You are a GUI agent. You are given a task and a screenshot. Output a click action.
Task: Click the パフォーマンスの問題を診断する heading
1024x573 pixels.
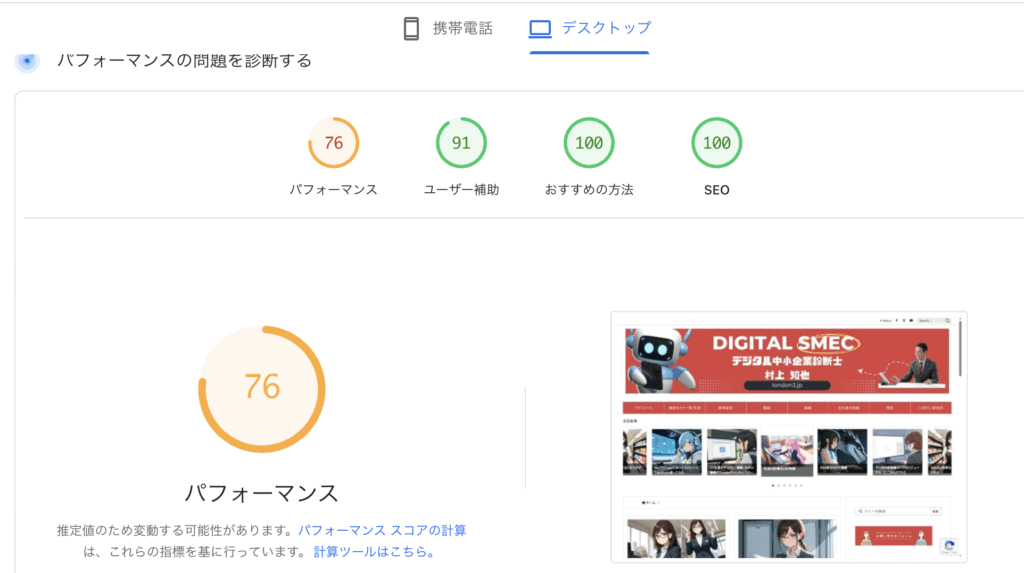point(184,61)
